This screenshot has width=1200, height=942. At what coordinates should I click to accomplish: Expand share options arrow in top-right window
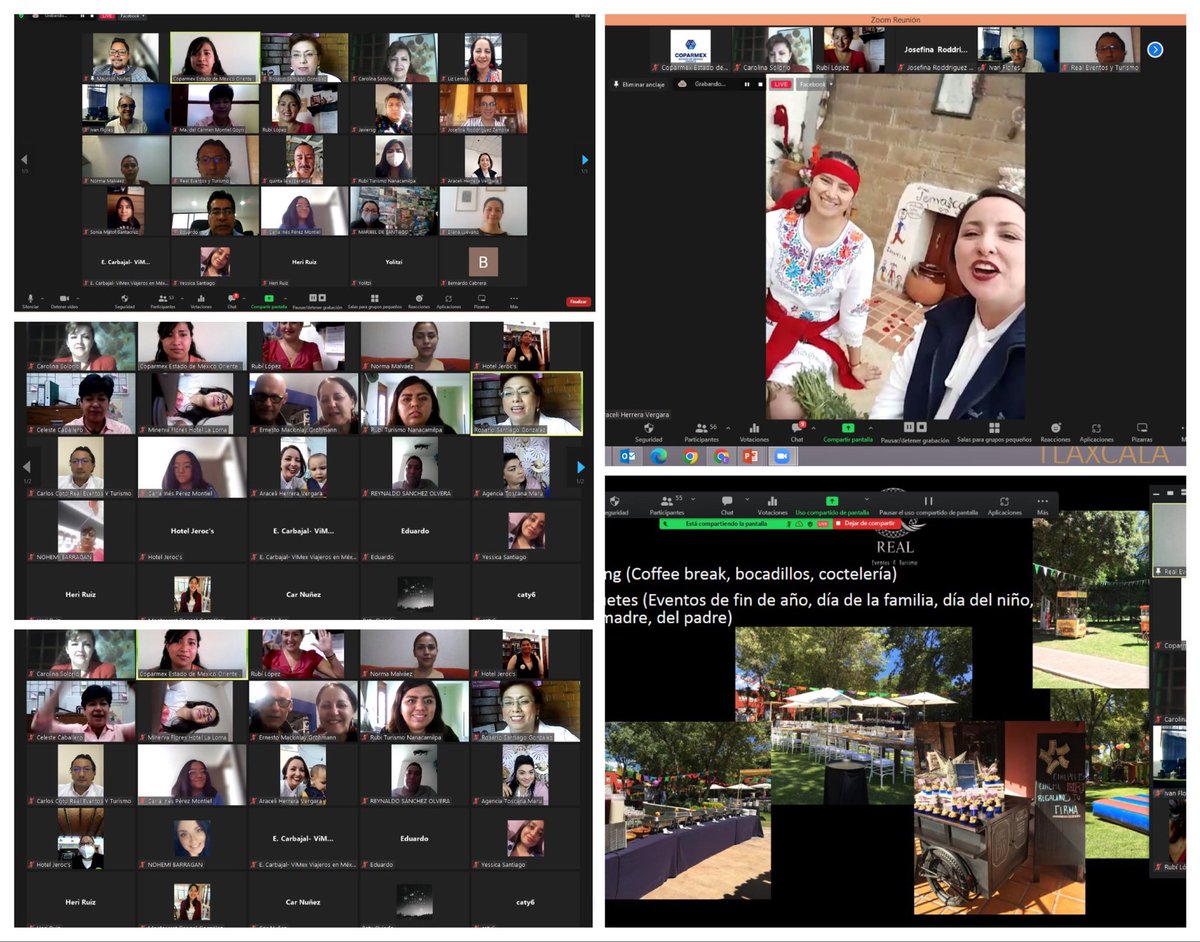point(871,427)
